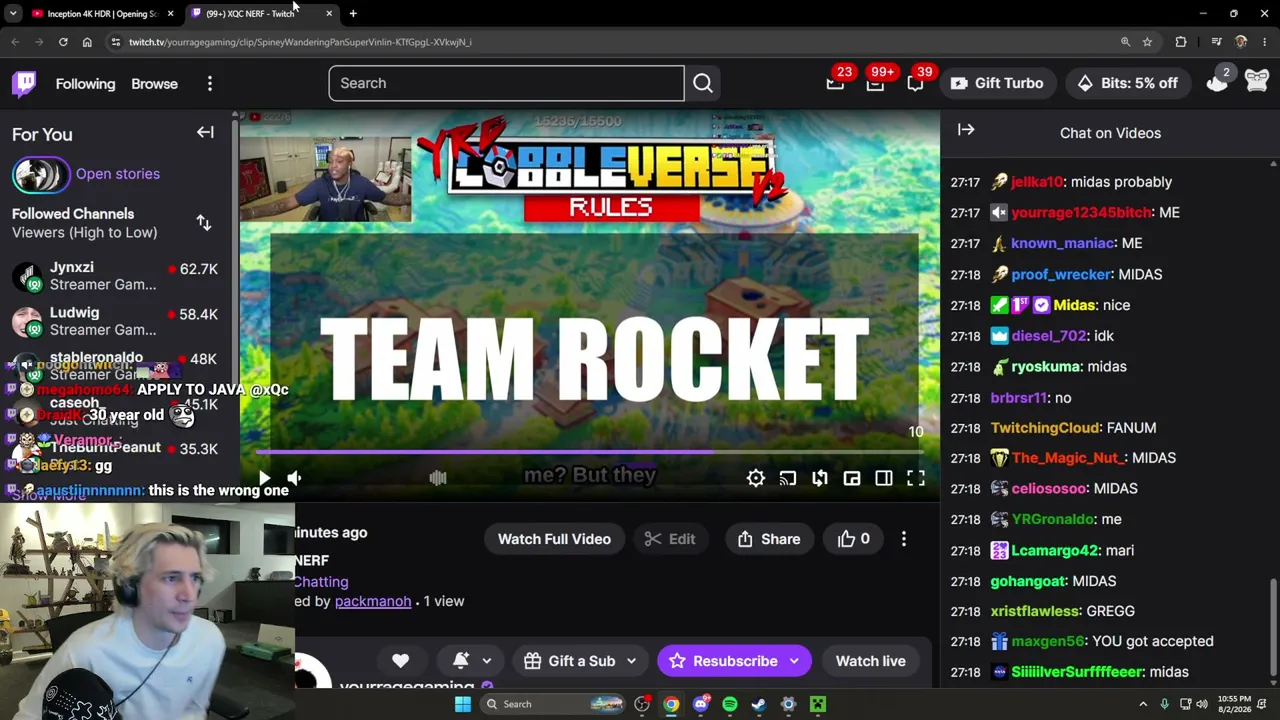The width and height of the screenshot is (1280, 720).
Task: Open the Twitch profile avatar menu
Action: coord(1257,83)
